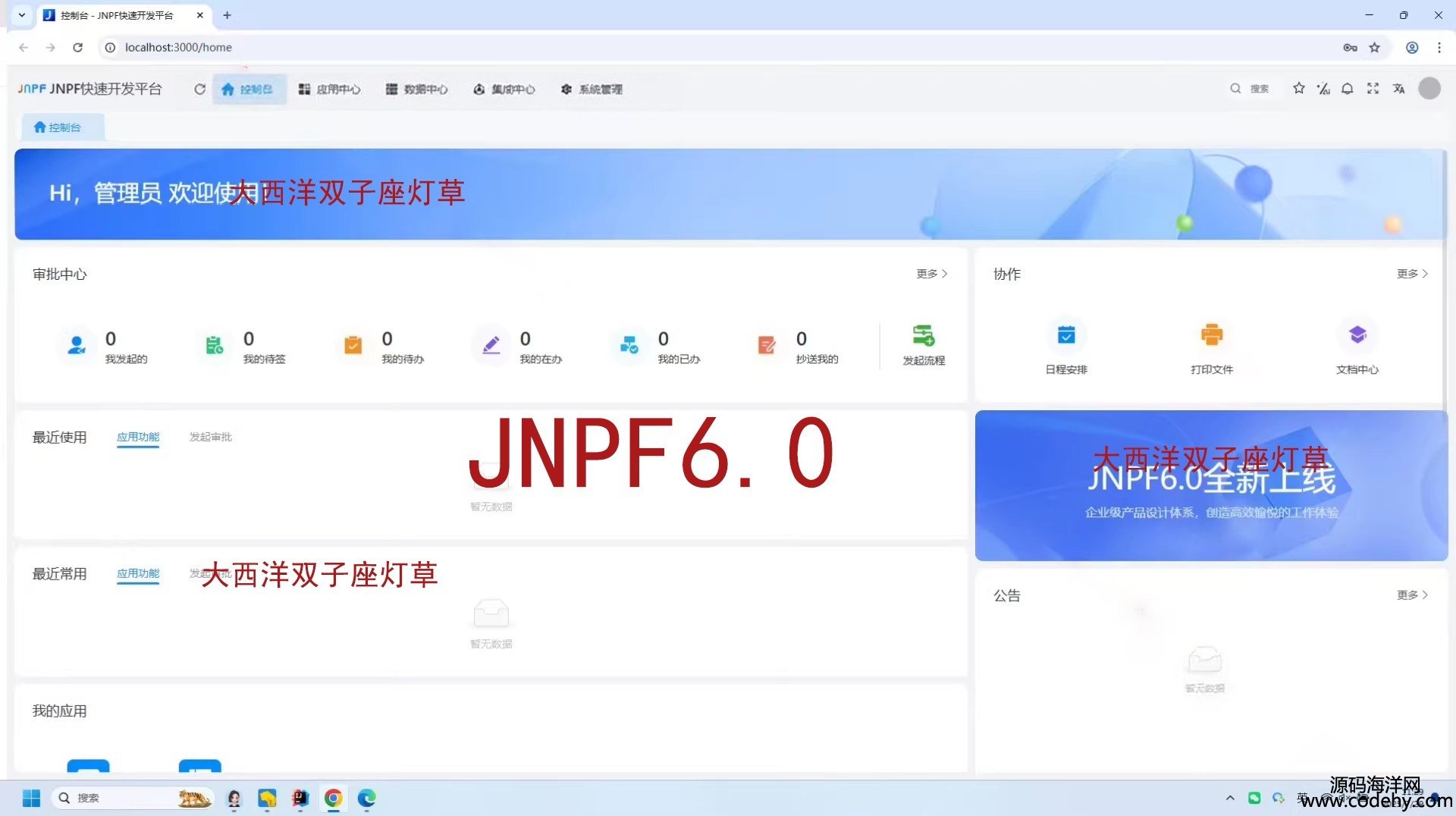Open the user avatar menu
The height and width of the screenshot is (816, 1456).
pos(1429,89)
